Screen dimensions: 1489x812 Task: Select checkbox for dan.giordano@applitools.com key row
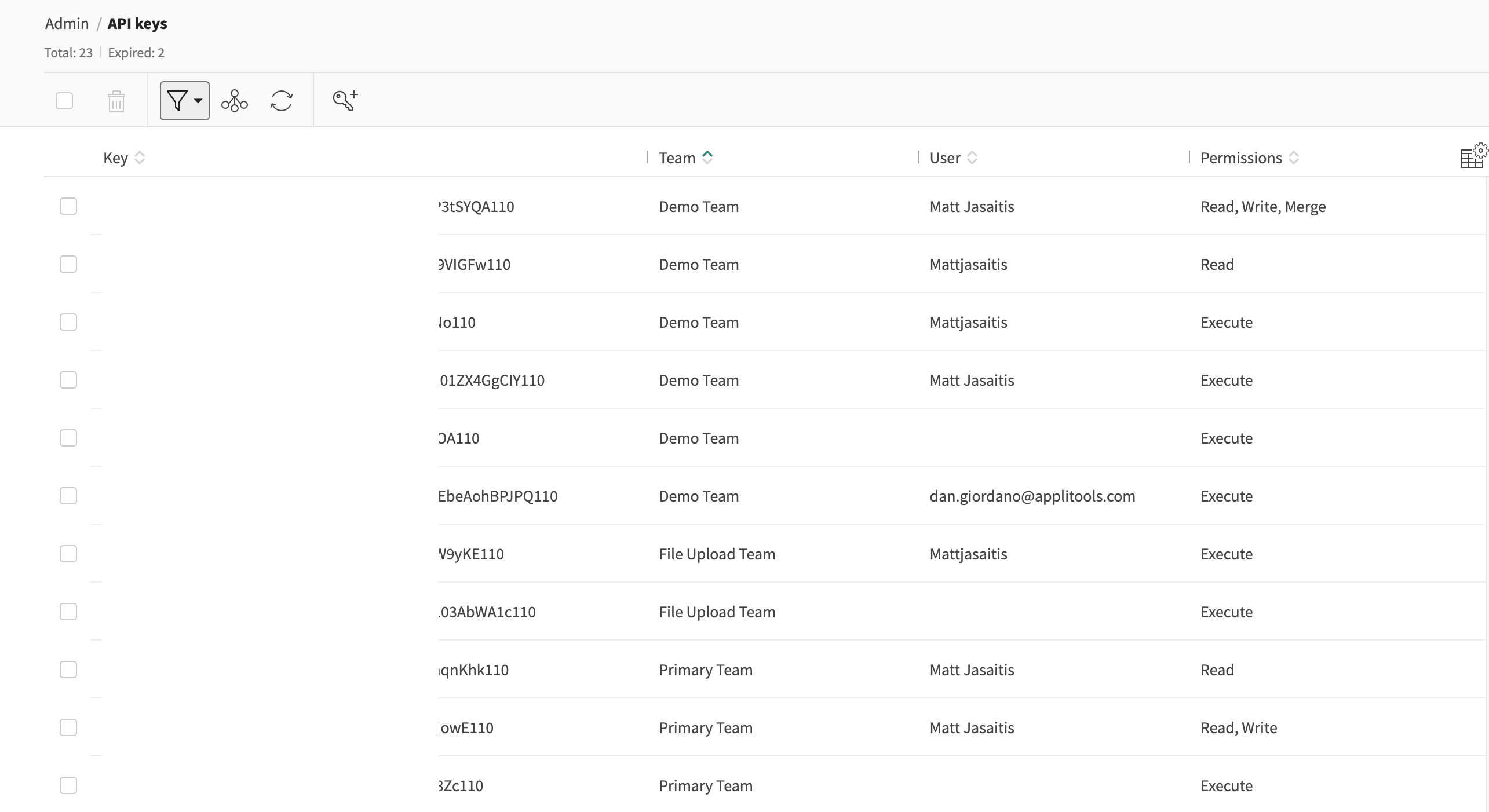68,496
